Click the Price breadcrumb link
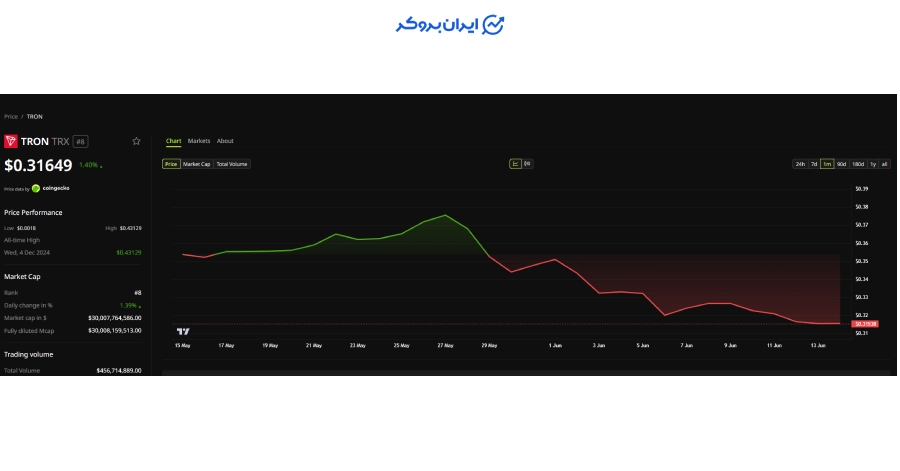The image size is (900, 471). [11, 116]
